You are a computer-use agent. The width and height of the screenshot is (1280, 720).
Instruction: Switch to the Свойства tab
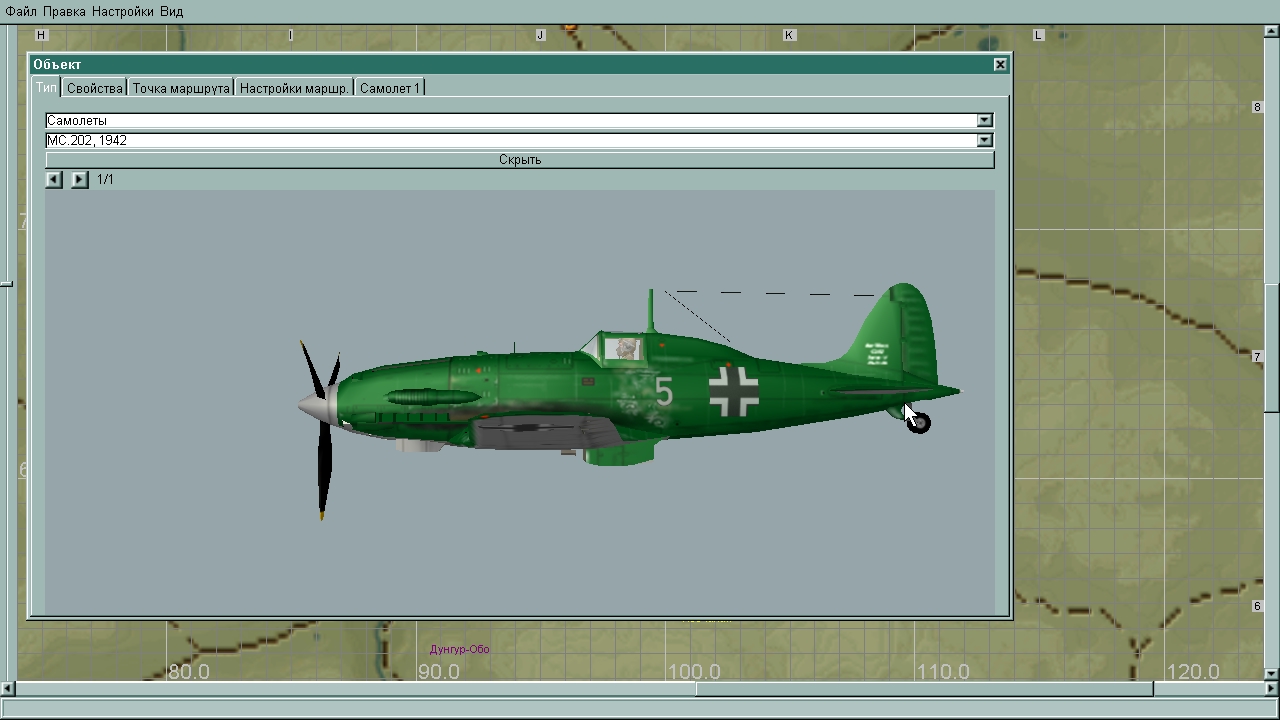coord(94,88)
